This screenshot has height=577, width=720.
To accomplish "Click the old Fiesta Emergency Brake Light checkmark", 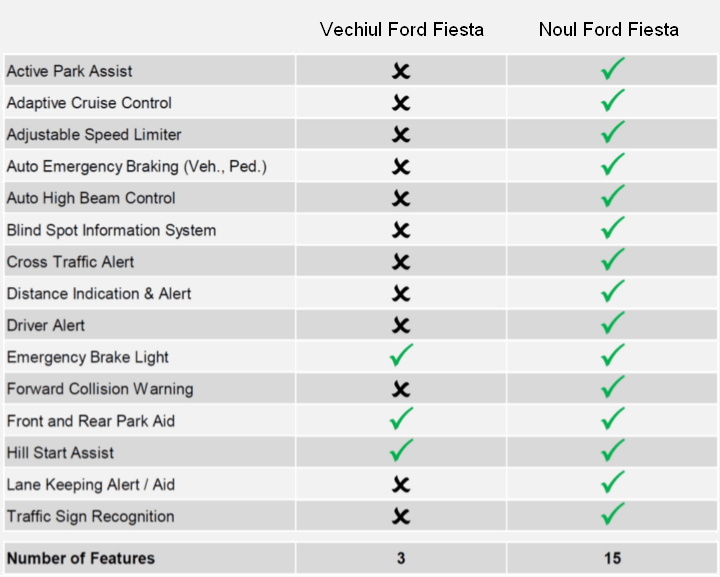I will click(x=401, y=356).
